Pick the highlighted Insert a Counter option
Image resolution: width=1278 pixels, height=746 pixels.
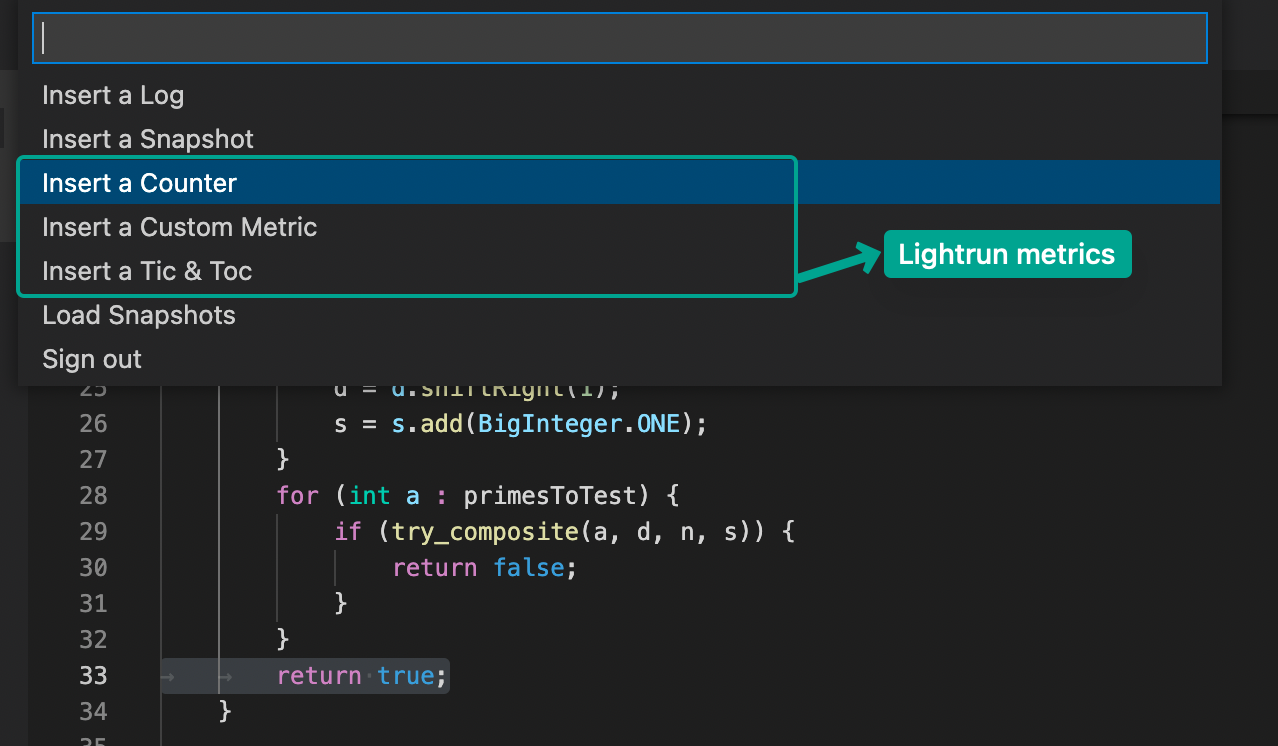click(140, 183)
